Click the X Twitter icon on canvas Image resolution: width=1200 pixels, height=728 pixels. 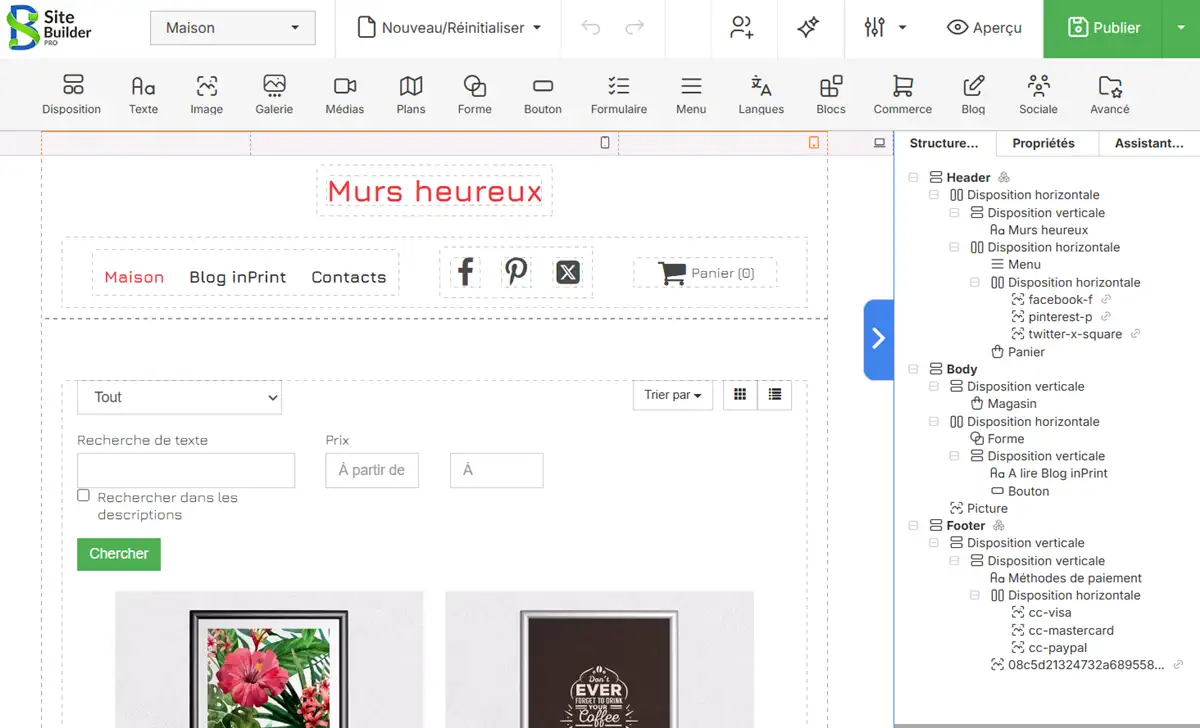(x=568, y=271)
